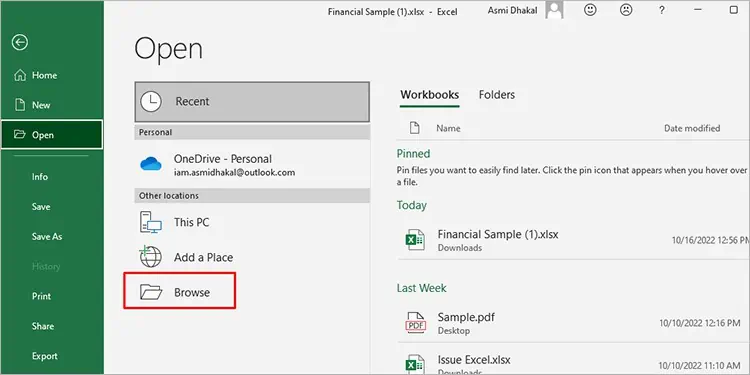Viewport: 750px width, 375px height.
Task: Open Financial Sample (1).xlsx
Action: [573, 240]
